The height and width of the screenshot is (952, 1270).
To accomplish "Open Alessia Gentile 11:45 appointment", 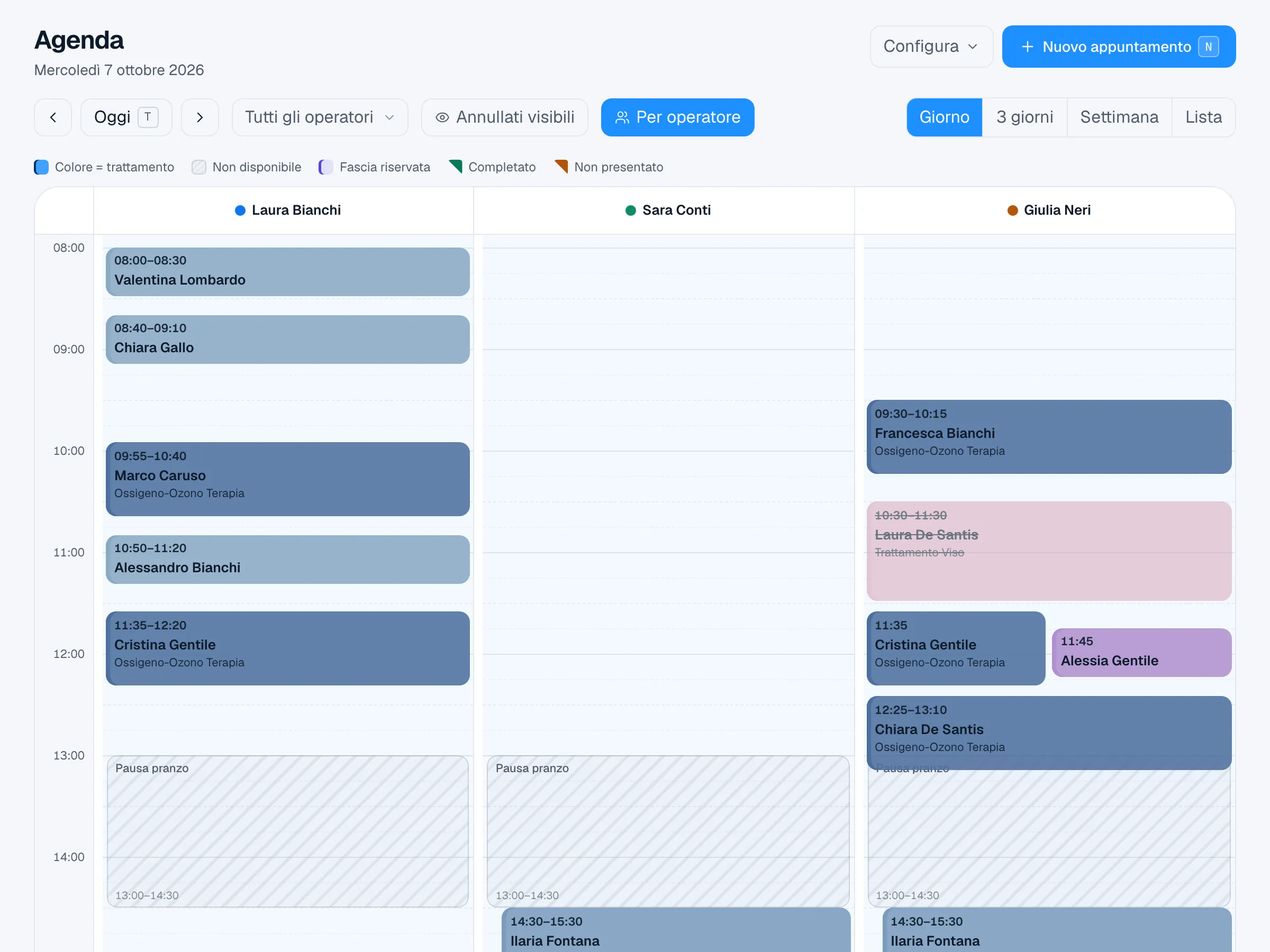I will 1141,653.
